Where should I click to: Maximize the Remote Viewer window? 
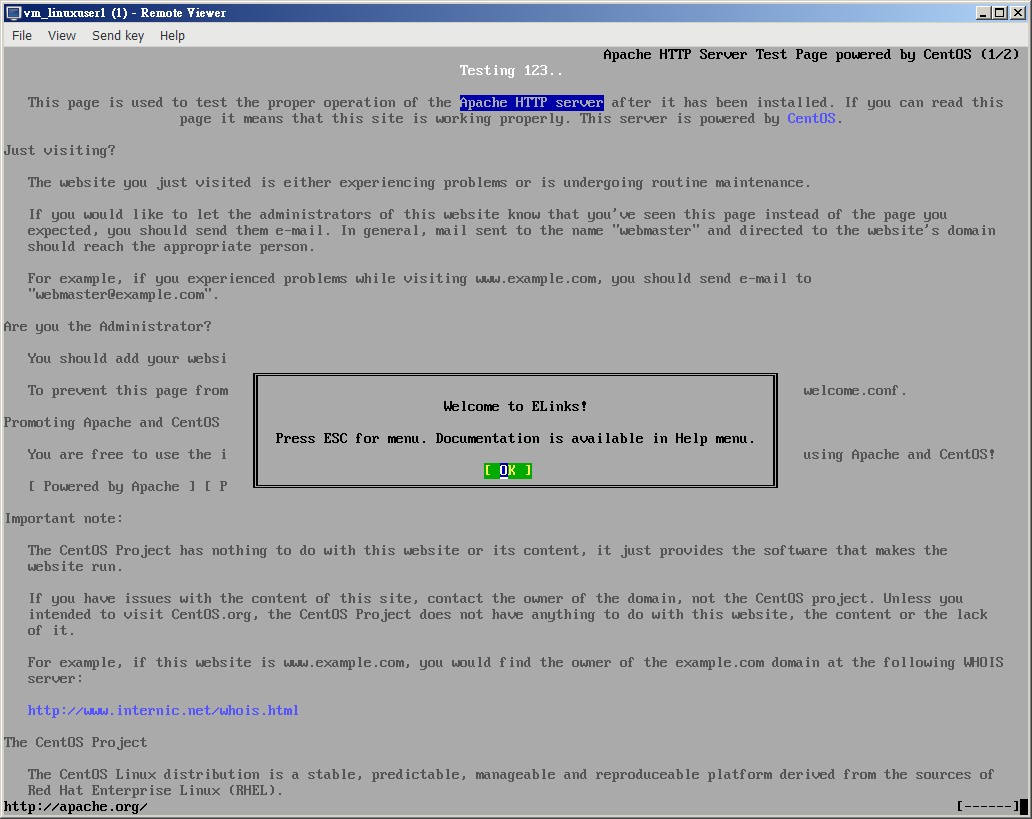(1001, 13)
